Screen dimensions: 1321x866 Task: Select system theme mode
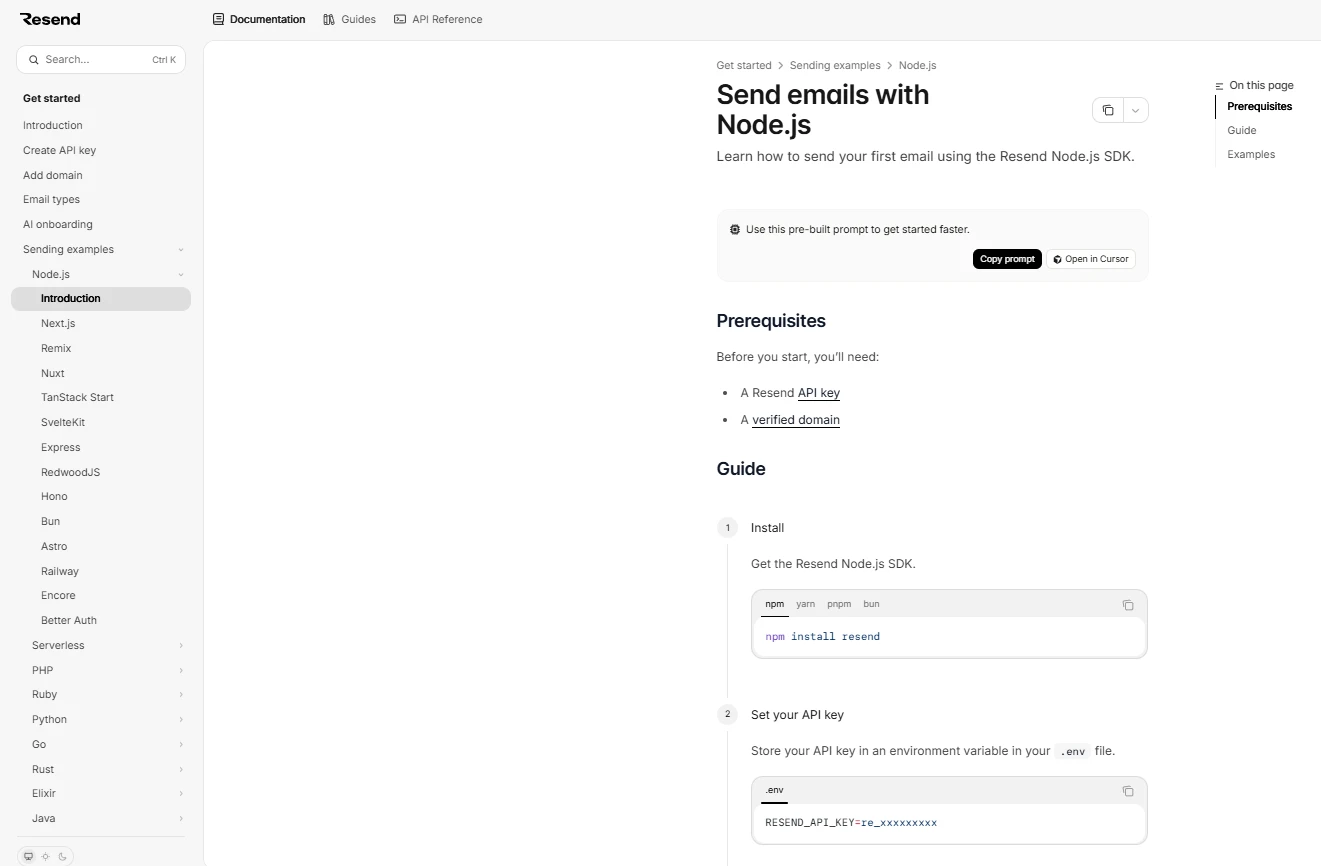click(28, 856)
